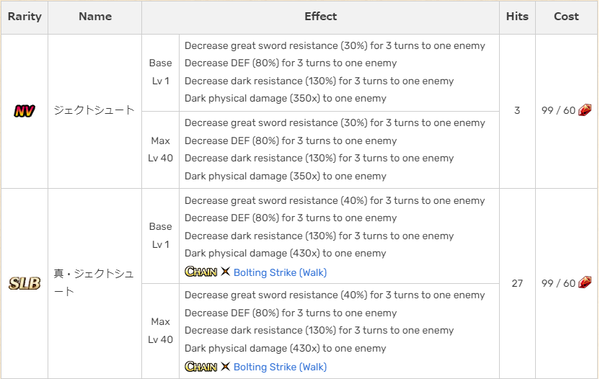Viewport: 600px width, 379px height.
Task: Click the red crystal icon in NV row cost
Action: pos(585,110)
